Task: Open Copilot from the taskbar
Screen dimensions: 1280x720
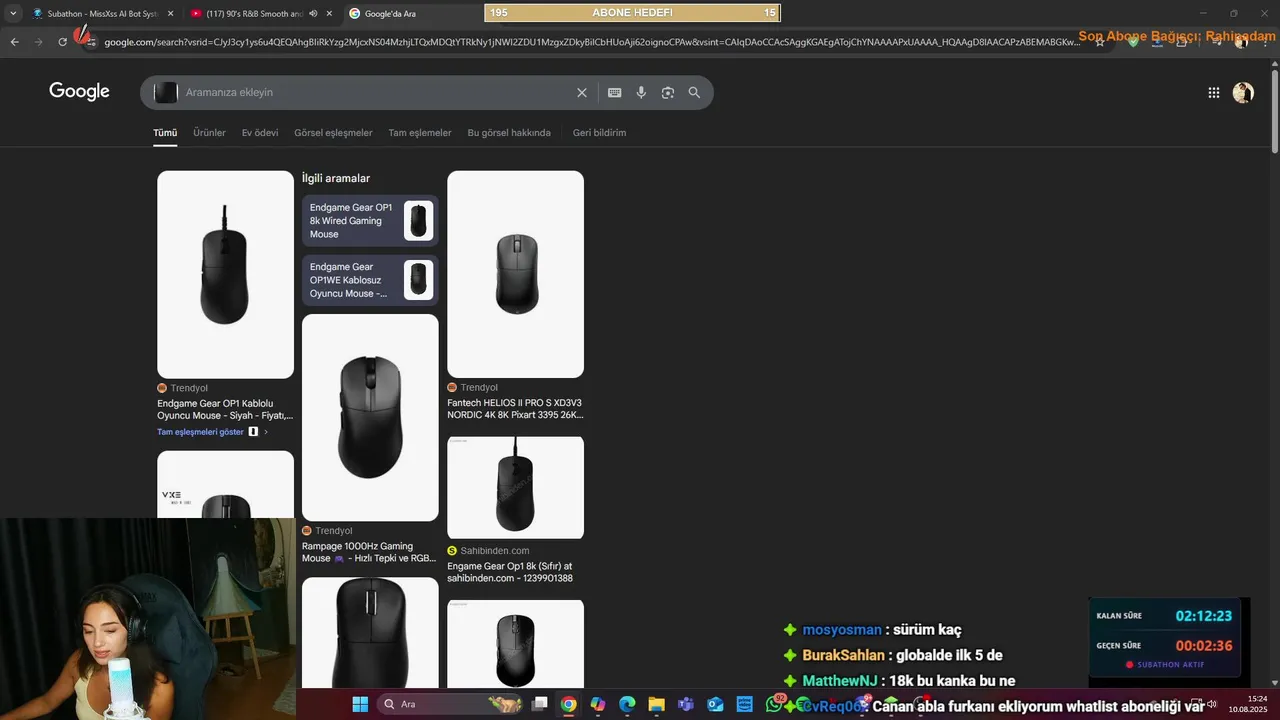Action: point(598,704)
